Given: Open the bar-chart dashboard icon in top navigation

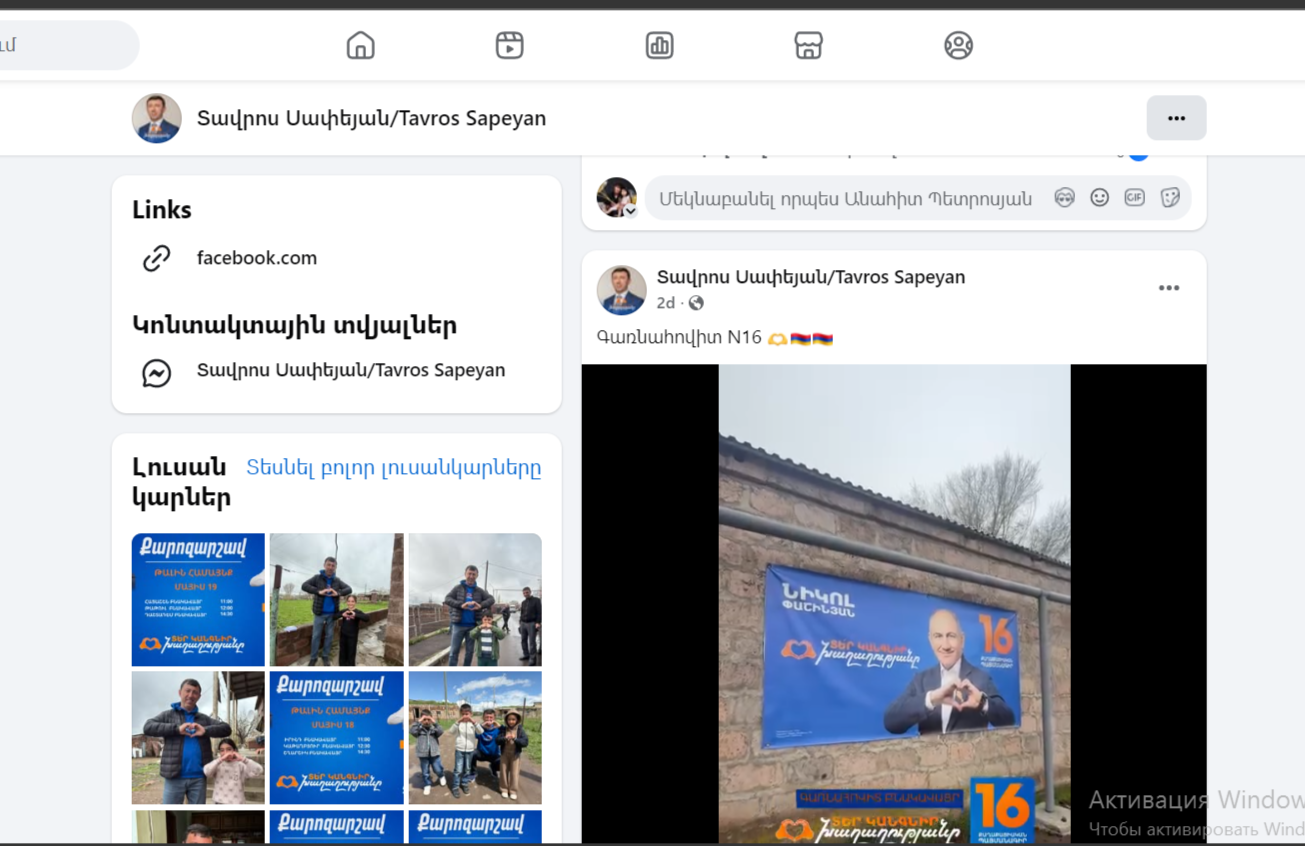Looking at the screenshot, I should 659,45.
